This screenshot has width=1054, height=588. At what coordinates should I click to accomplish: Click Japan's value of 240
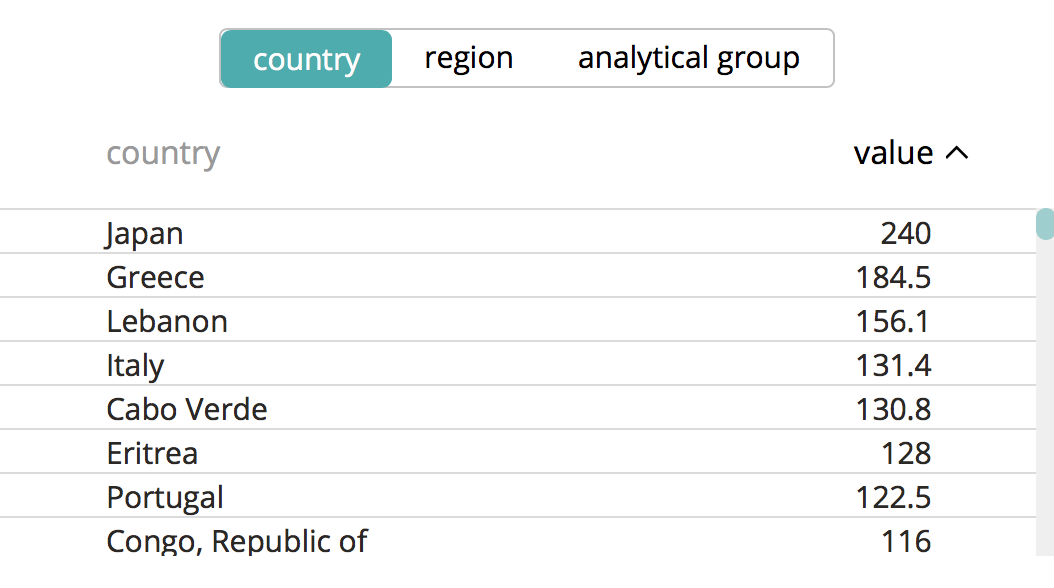tap(905, 233)
